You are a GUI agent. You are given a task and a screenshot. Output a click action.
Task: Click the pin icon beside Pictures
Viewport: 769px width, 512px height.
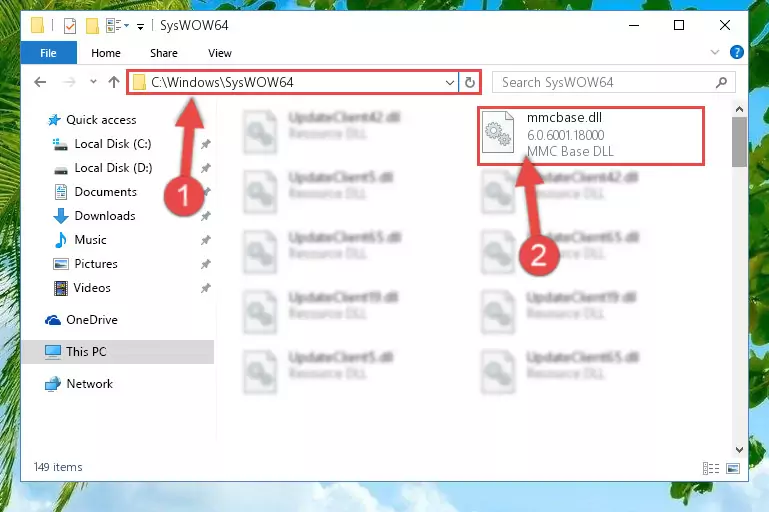pos(205,264)
